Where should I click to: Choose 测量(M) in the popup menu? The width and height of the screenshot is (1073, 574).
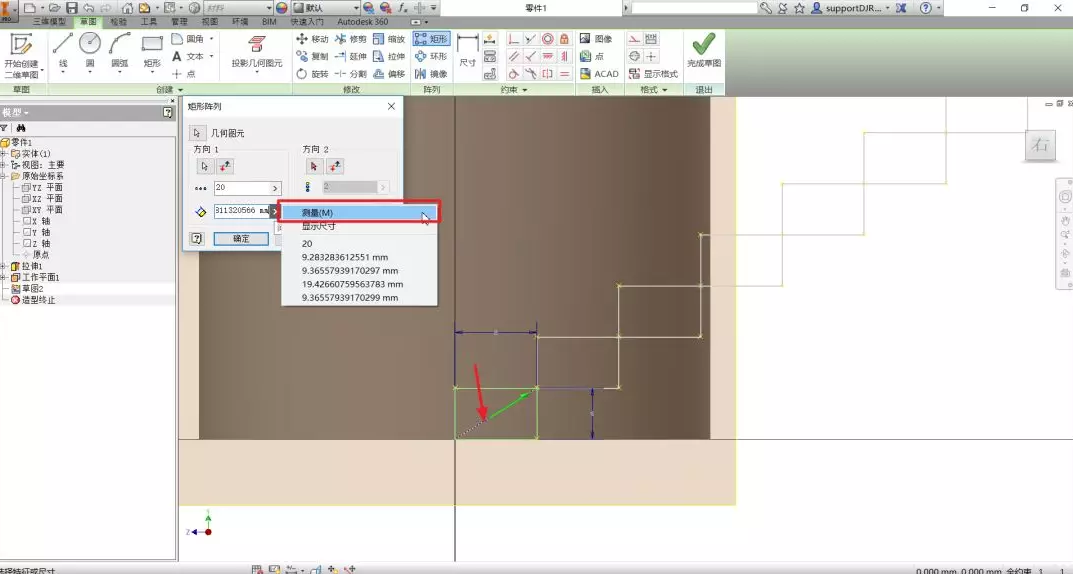pos(359,213)
